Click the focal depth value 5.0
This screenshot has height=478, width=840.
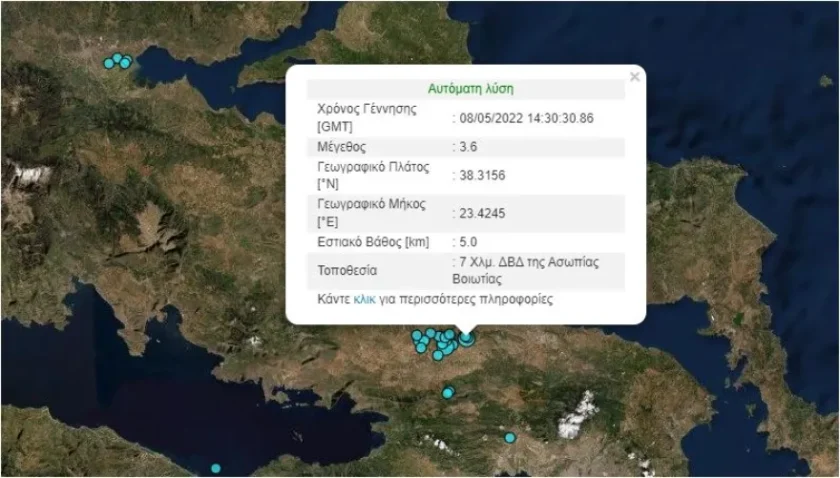tap(468, 242)
